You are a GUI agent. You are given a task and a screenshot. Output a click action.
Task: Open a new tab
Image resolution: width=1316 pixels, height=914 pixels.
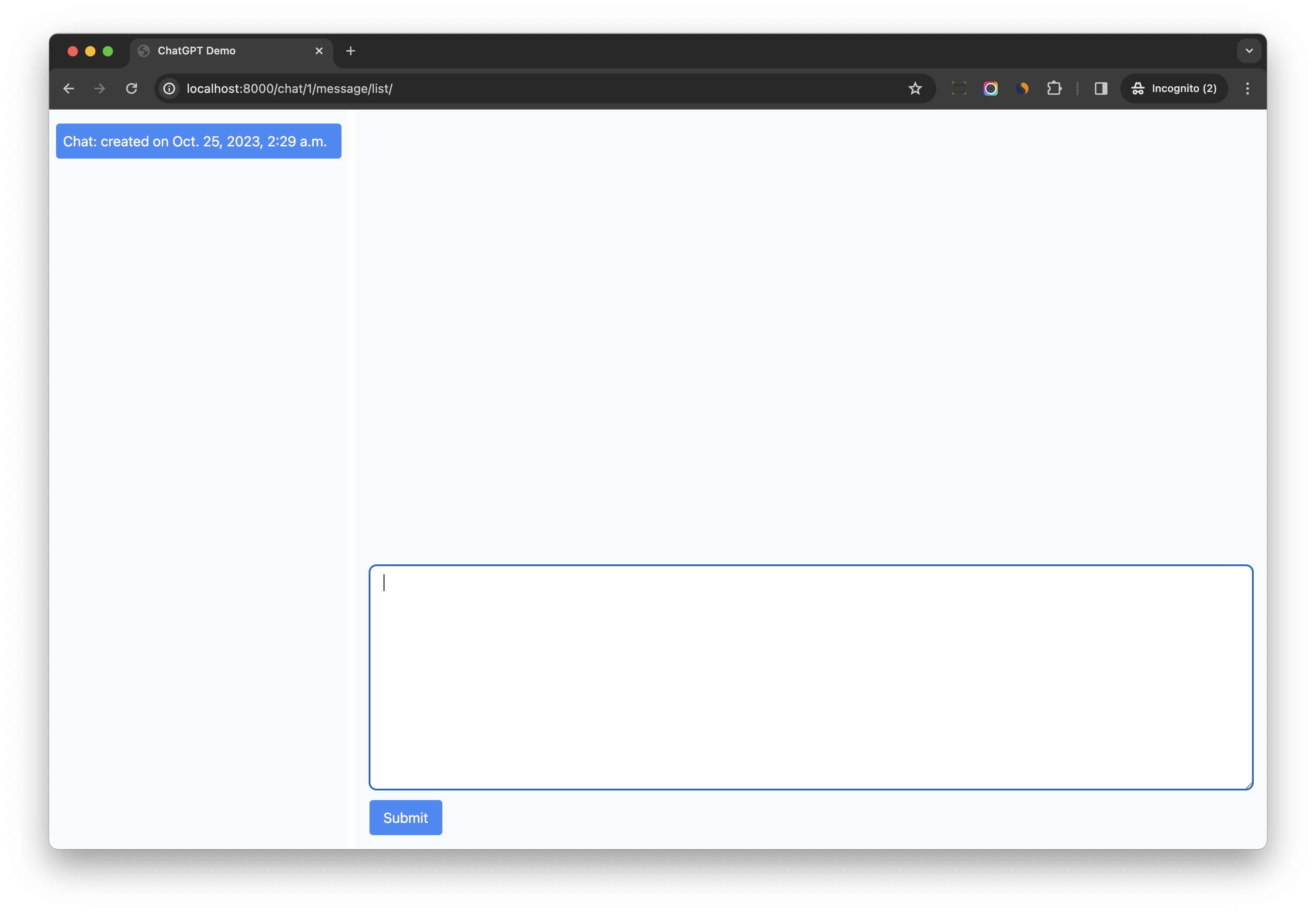351,51
